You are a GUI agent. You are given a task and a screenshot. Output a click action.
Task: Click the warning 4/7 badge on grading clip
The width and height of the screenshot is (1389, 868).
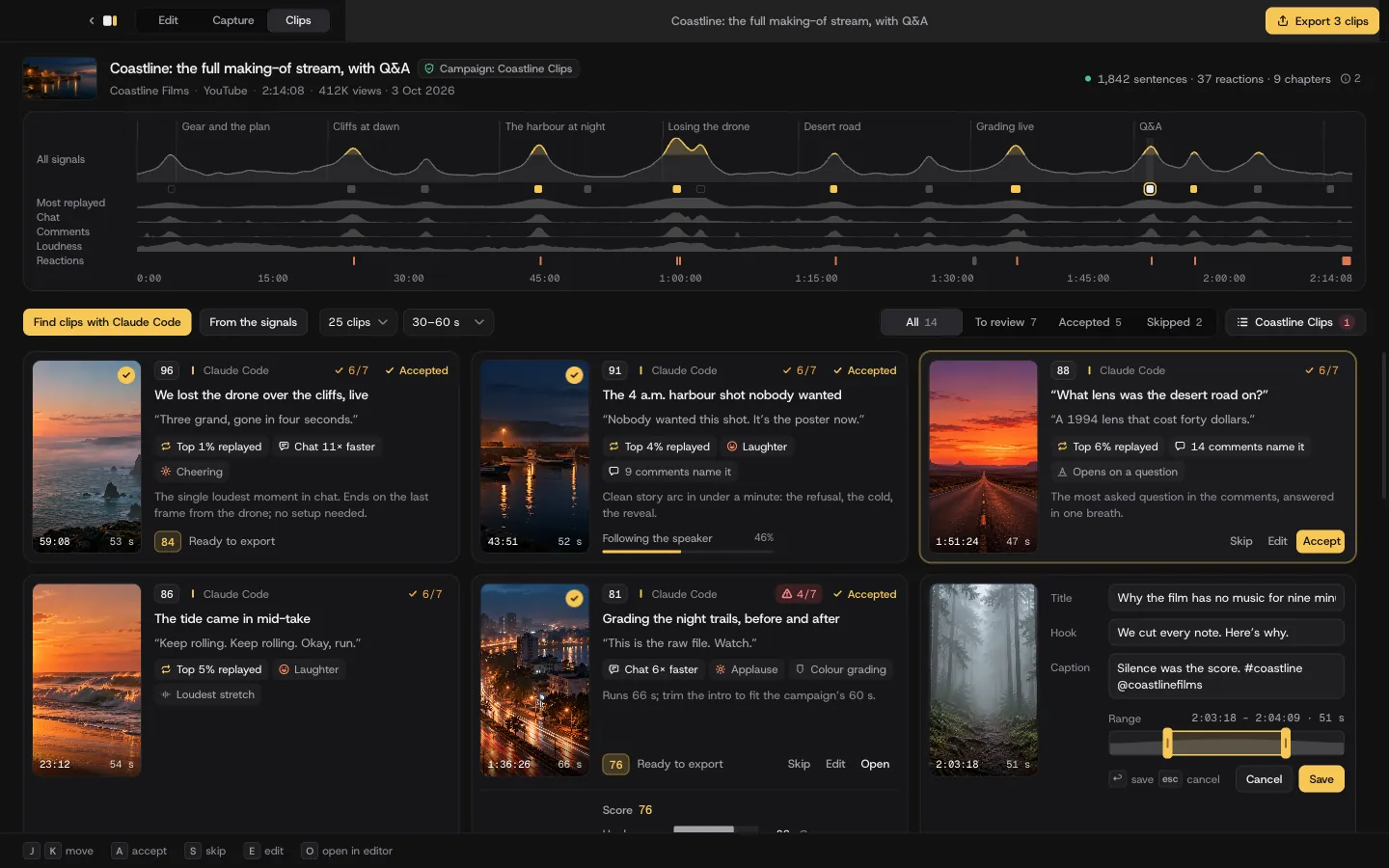(x=799, y=594)
